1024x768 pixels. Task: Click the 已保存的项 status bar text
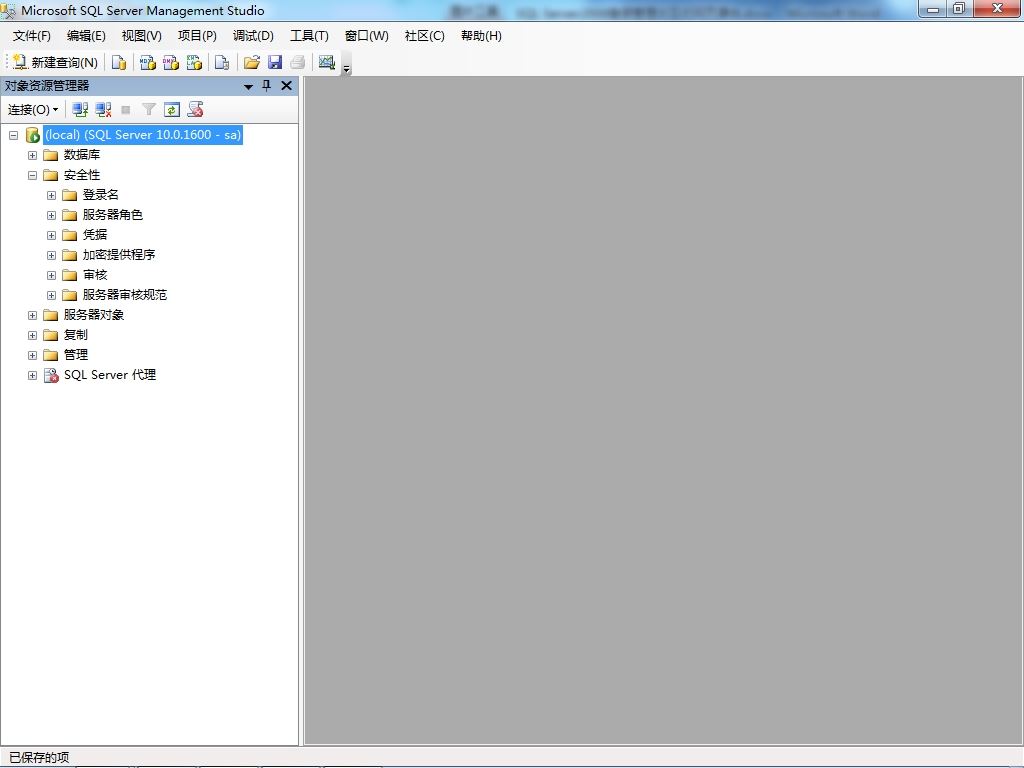tap(39, 758)
